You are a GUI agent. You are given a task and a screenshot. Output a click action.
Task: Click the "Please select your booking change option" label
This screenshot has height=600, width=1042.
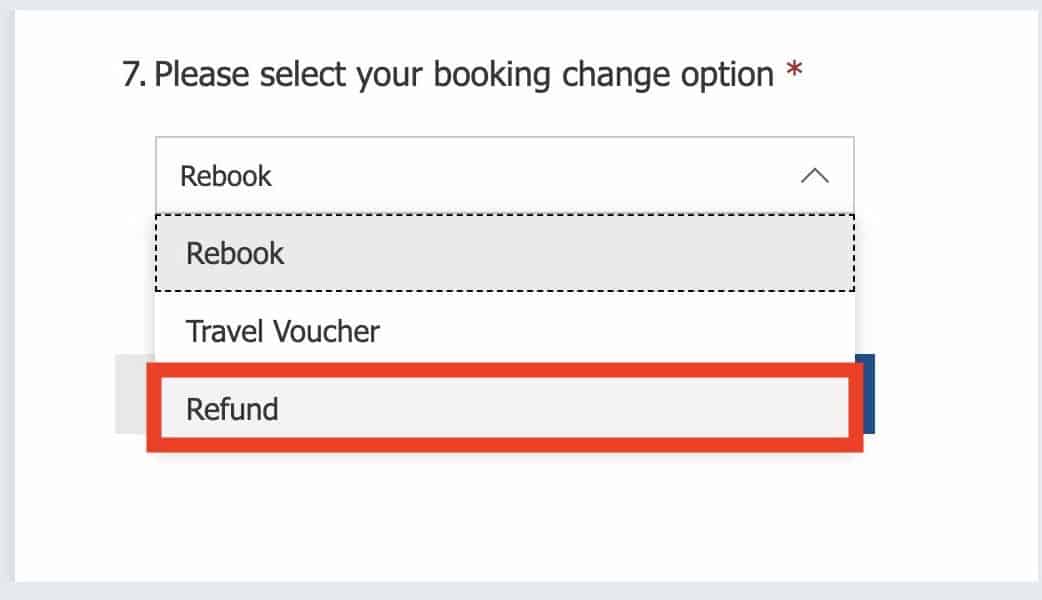(x=464, y=75)
